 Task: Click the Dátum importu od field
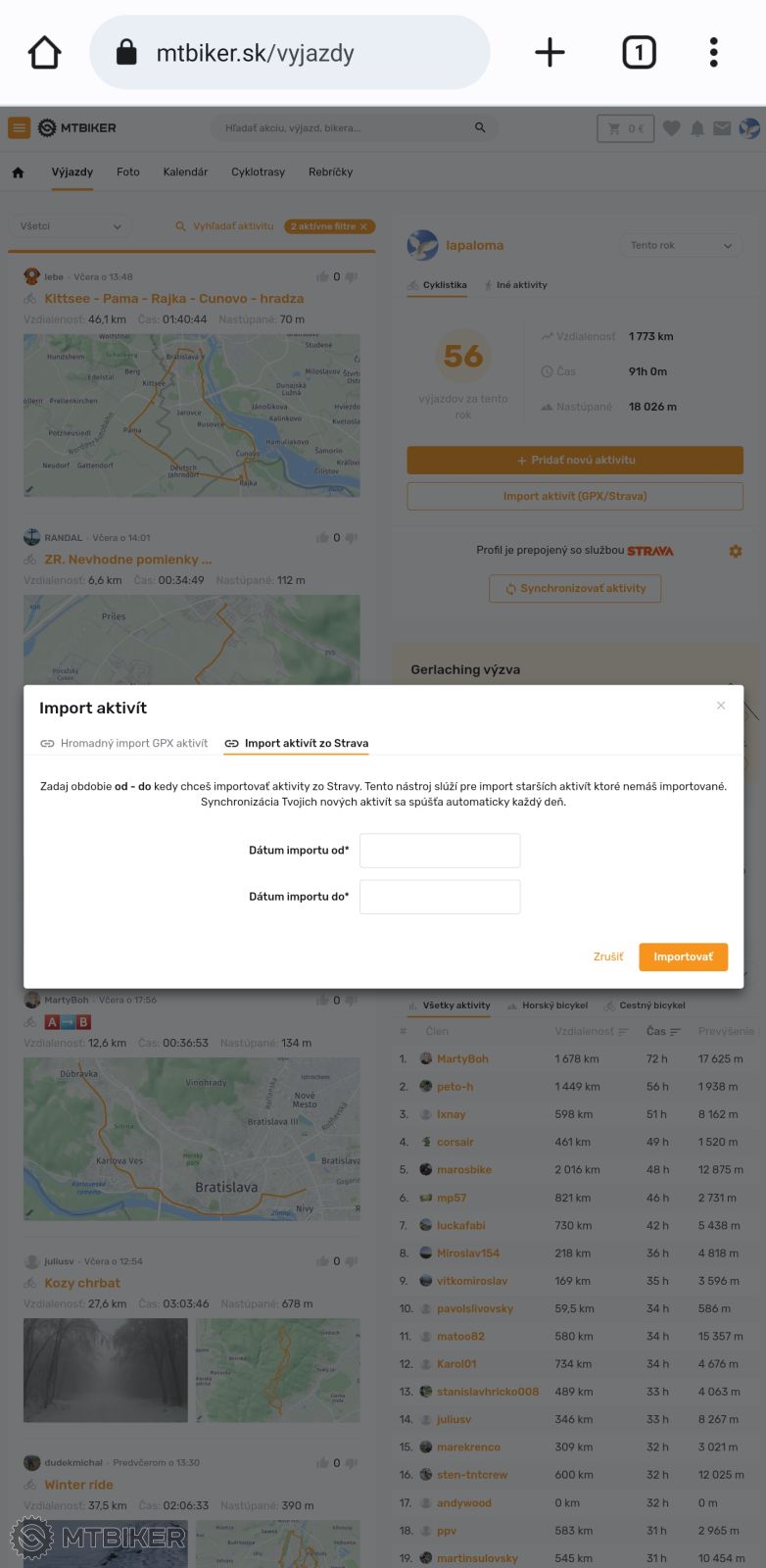pyautogui.click(x=440, y=851)
